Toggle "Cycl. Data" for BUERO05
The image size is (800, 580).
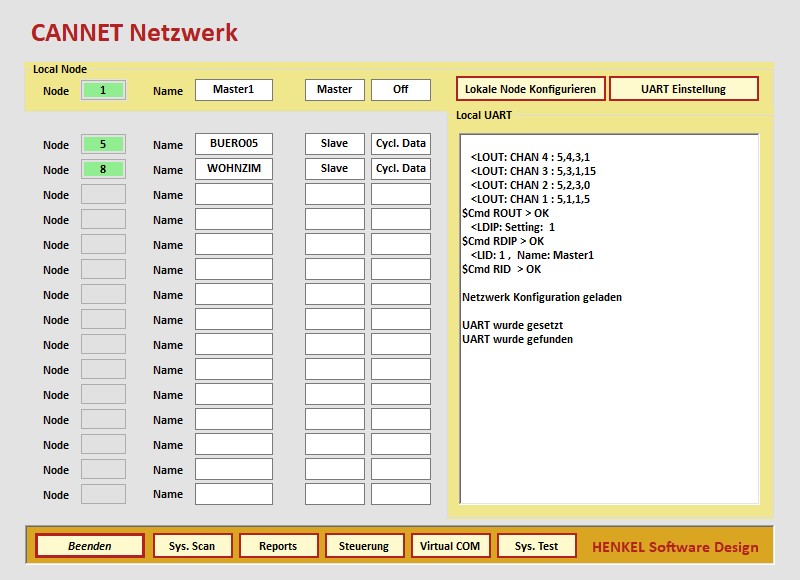click(400, 143)
